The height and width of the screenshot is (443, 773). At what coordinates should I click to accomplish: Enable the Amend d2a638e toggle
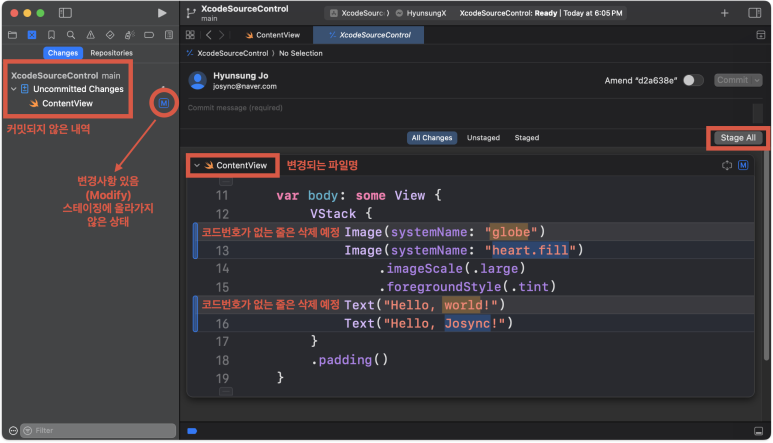point(693,80)
